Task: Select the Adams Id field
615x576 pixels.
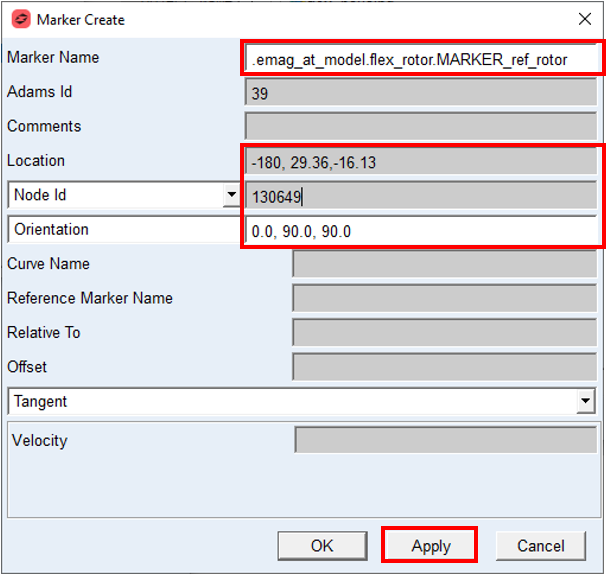Action: (x=421, y=92)
